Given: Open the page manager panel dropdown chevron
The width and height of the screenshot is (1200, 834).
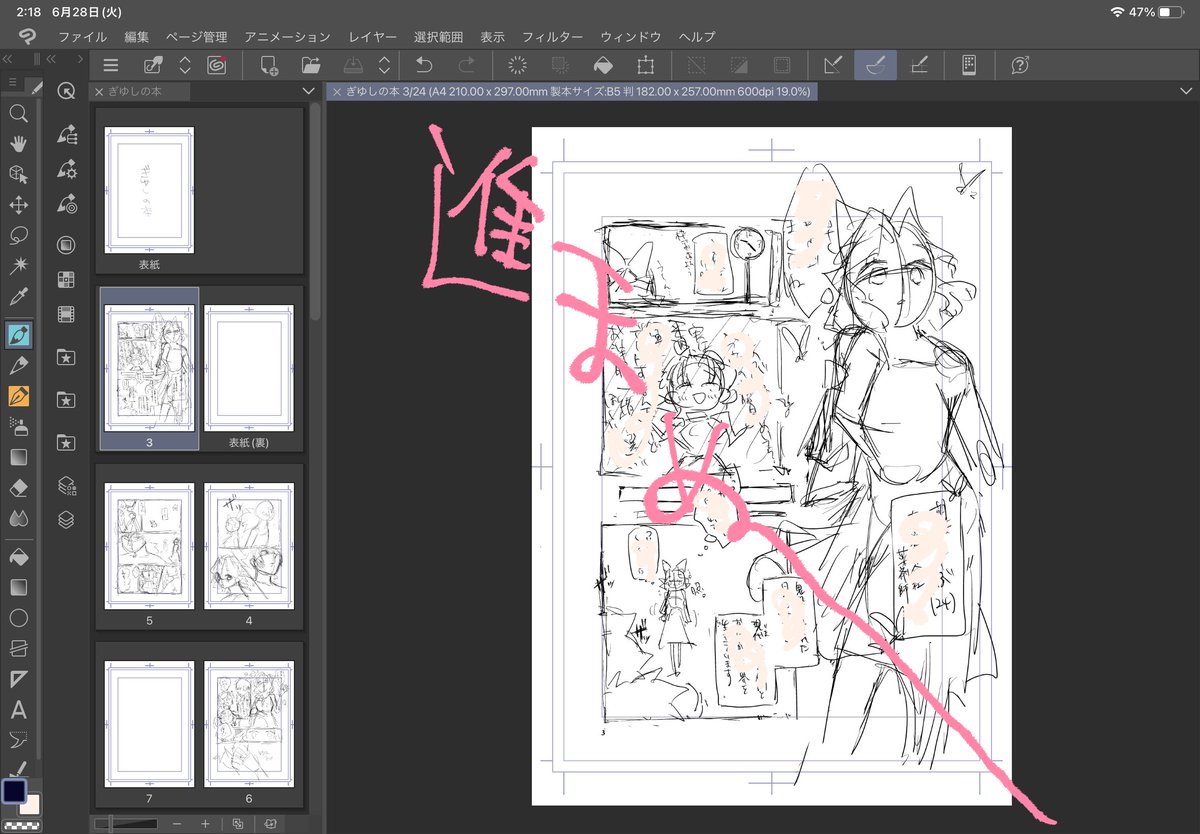Looking at the screenshot, I should [x=308, y=91].
